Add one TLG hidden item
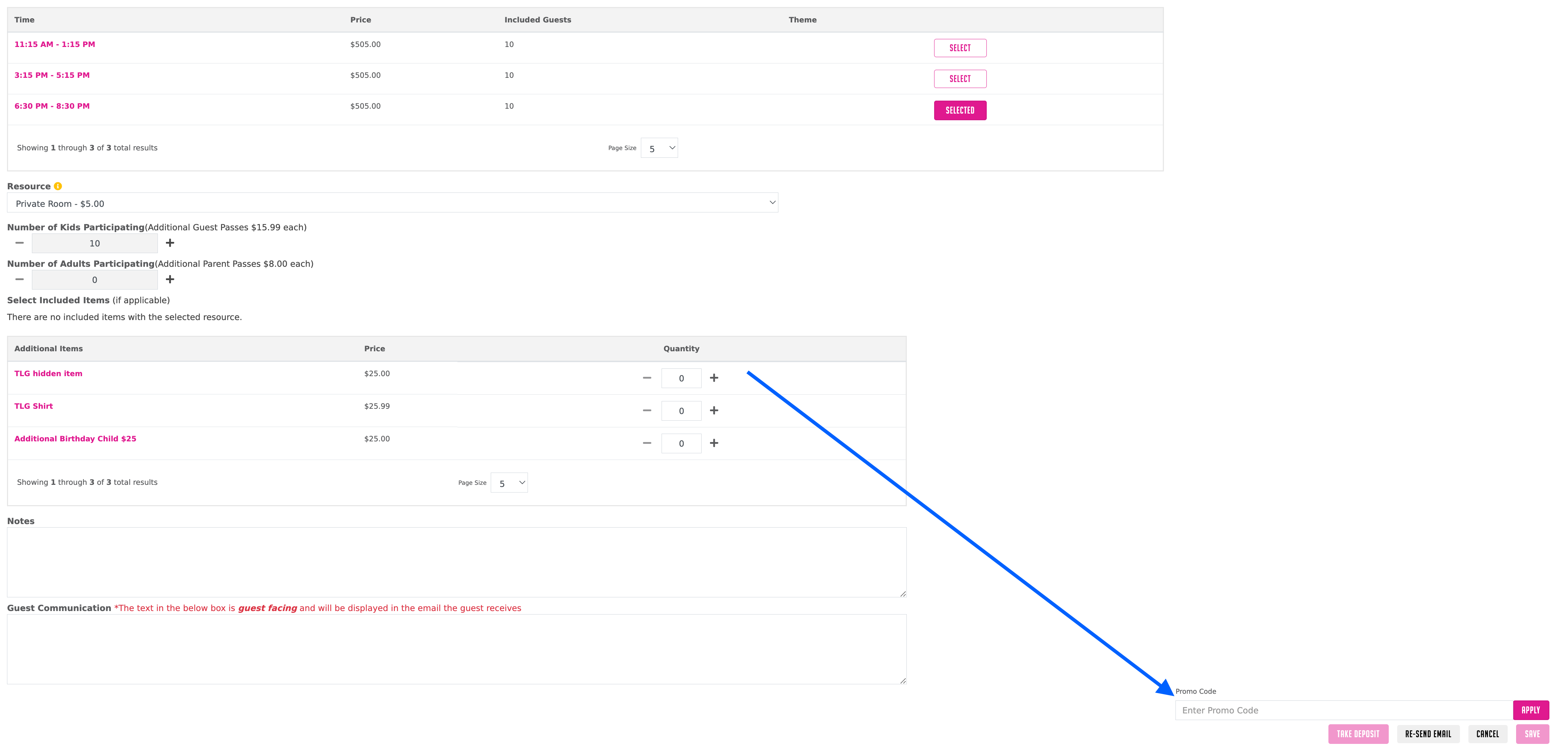 coord(714,378)
